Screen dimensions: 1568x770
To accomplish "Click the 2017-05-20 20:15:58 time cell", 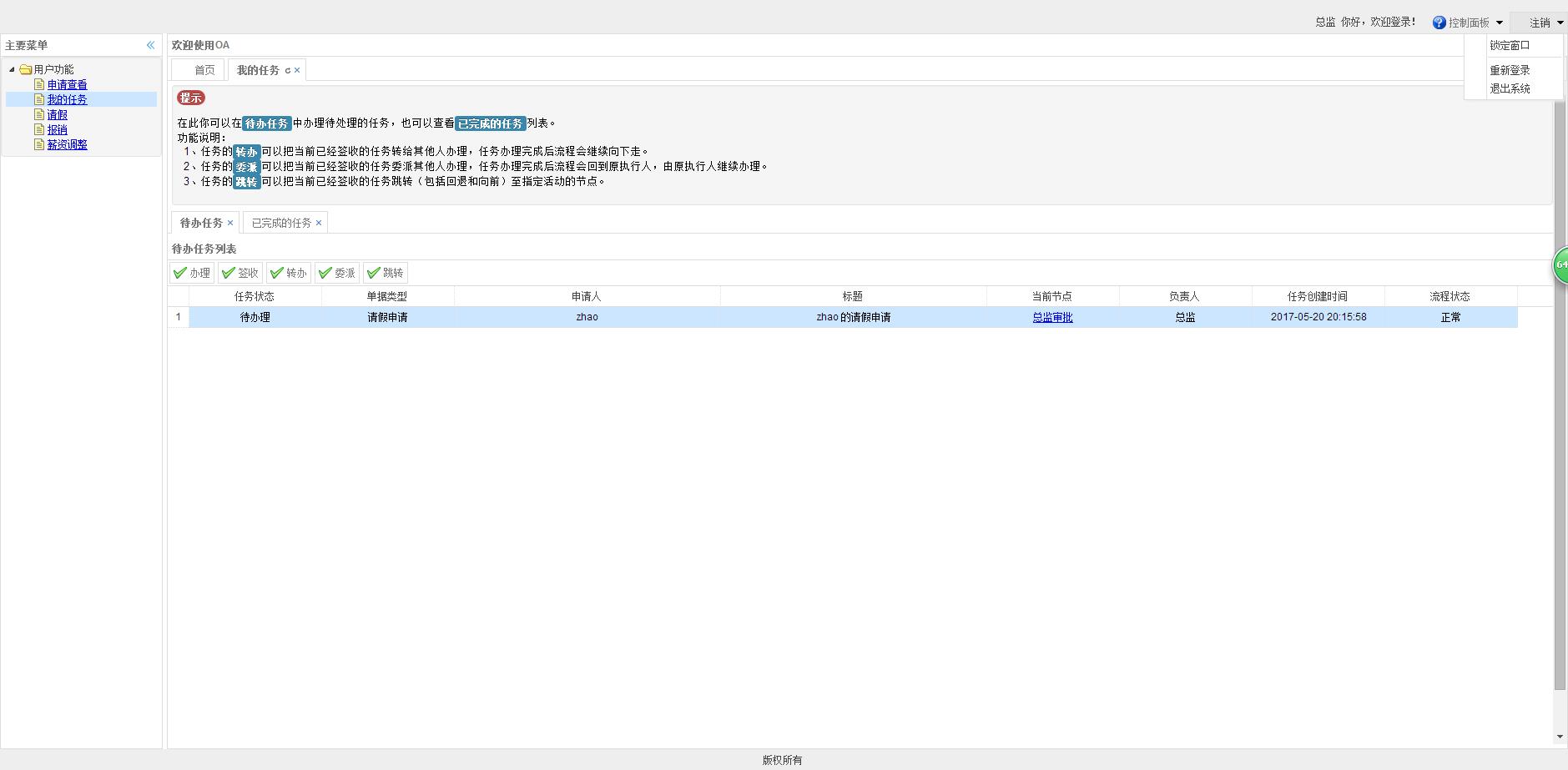I will [x=1318, y=317].
